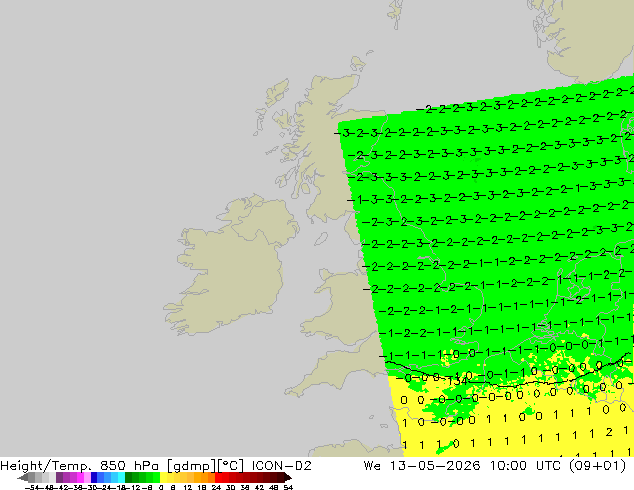Click the dark maroon right arrow end of the legend
Viewport: 634px width, 490px height.
[x=288, y=477]
